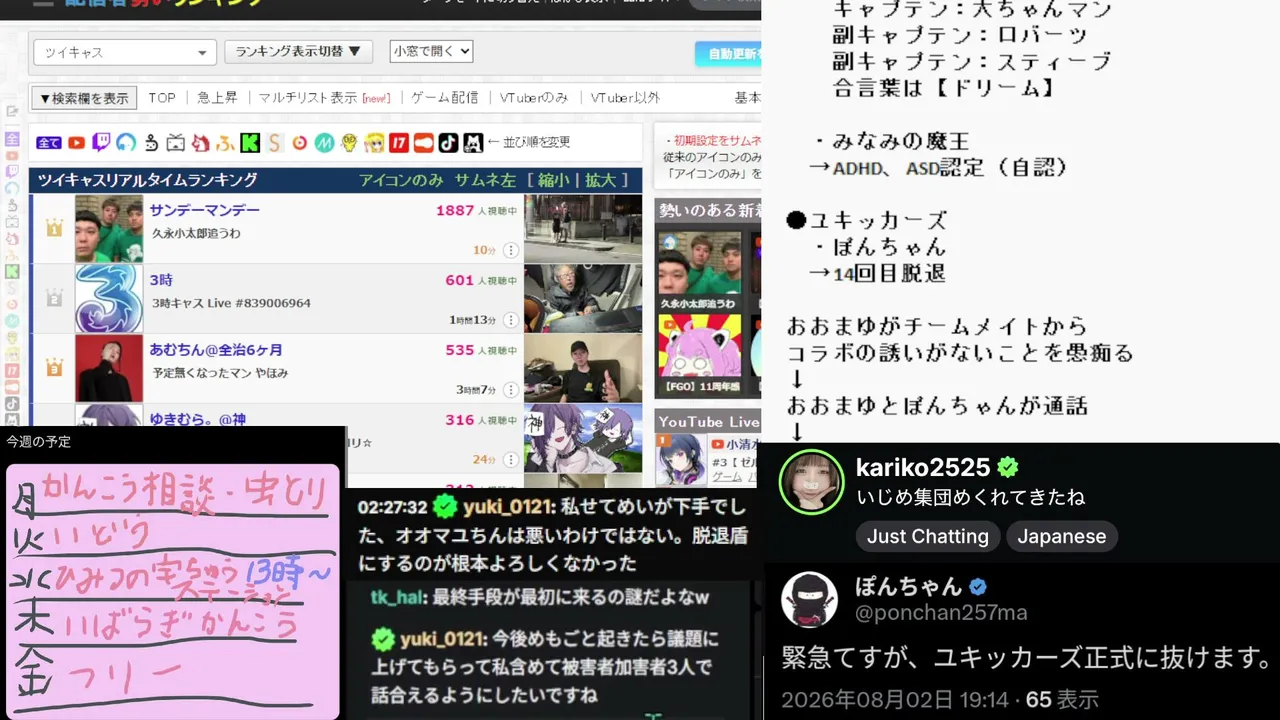This screenshot has width=1280, height=720.
Task: Open サンデーマンデー avatar thumbnail
Action: pos(109,229)
